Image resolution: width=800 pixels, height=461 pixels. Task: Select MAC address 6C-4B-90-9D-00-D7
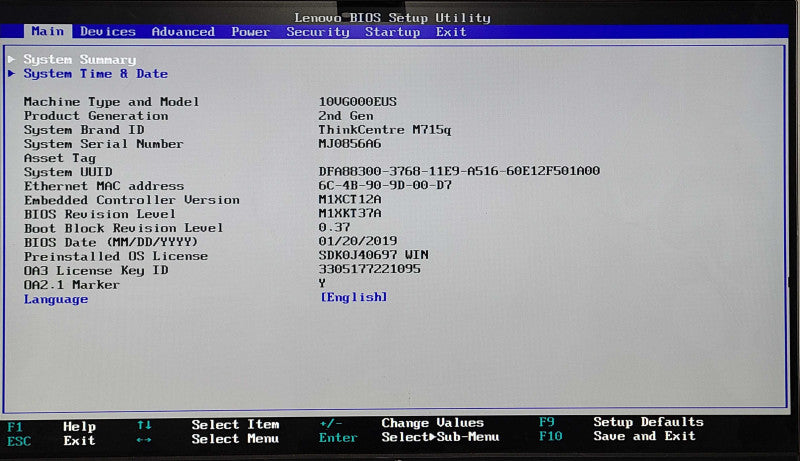tap(385, 185)
